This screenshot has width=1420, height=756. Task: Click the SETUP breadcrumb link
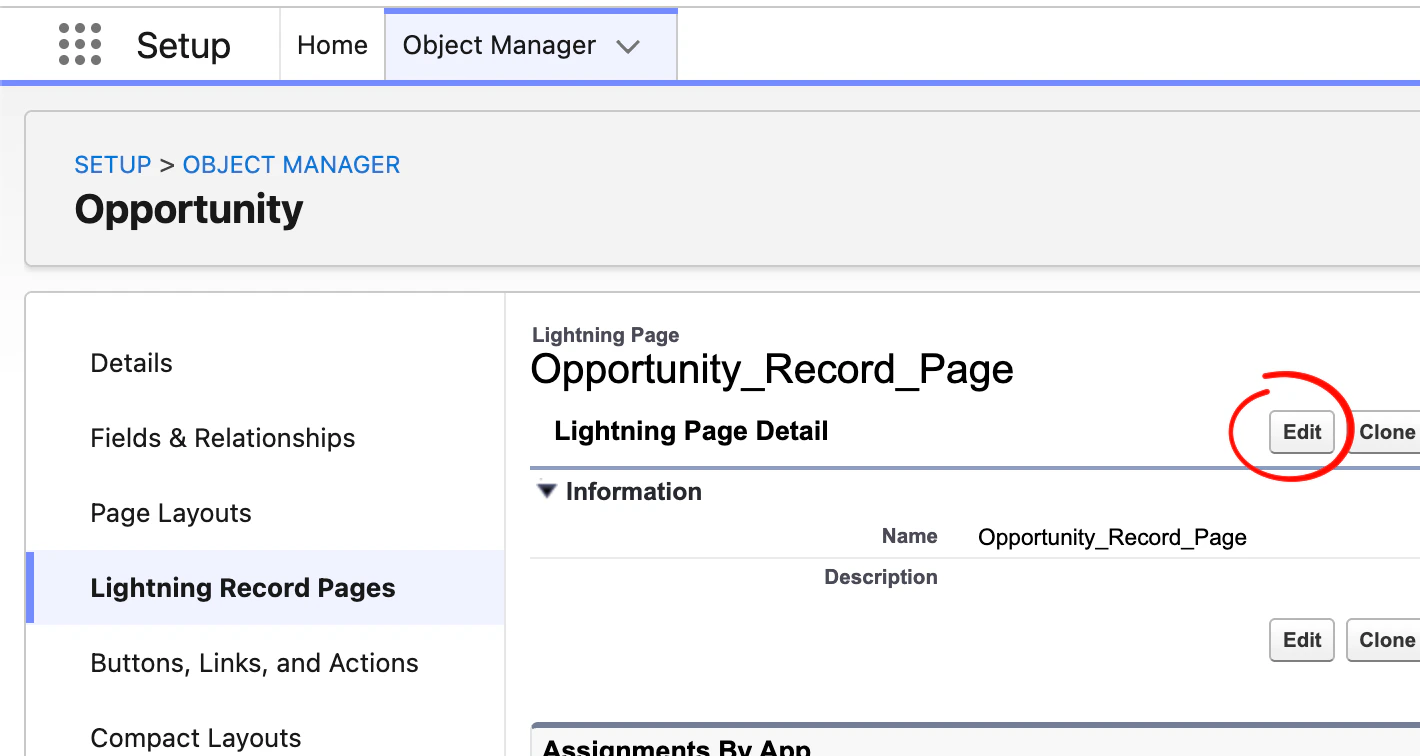tap(113, 165)
